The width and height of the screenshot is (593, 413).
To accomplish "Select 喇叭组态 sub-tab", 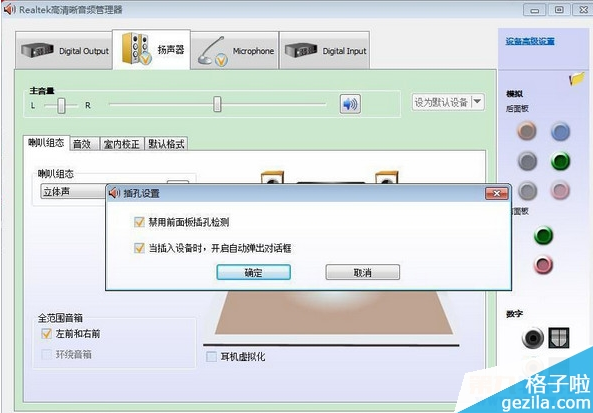I will tap(46, 143).
